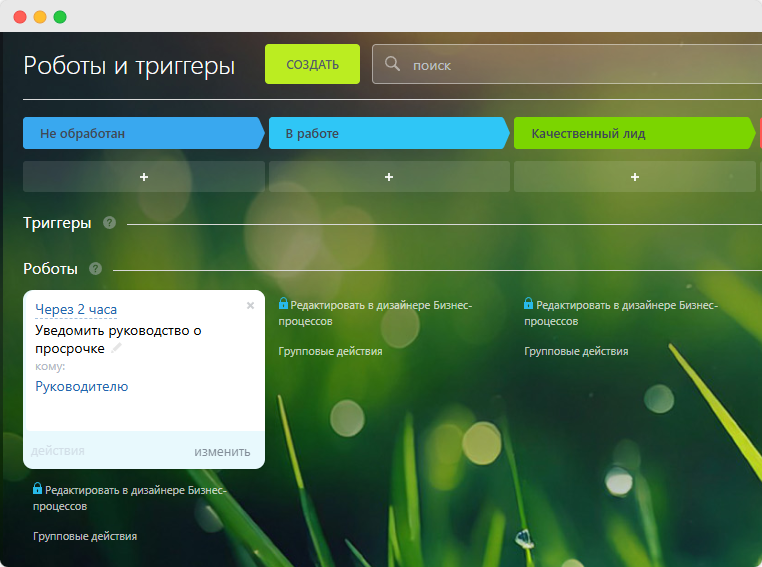Click the lock icon in В работе column

[x=283, y=304]
